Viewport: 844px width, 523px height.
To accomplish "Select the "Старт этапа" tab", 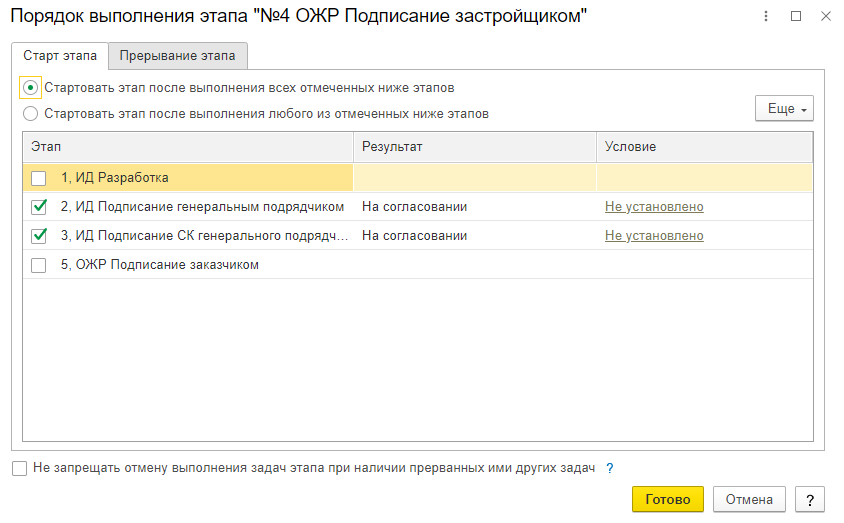I will click(60, 56).
